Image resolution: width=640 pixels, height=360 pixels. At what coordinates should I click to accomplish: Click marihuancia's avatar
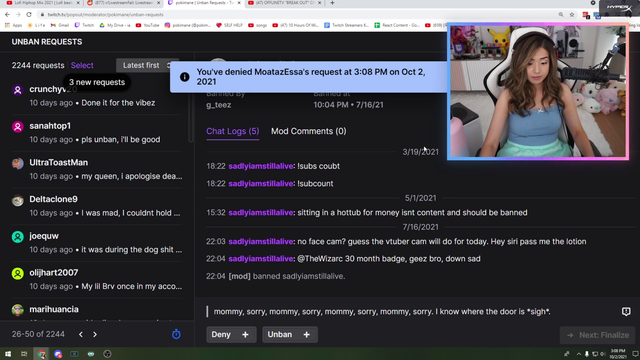pos(18,310)
